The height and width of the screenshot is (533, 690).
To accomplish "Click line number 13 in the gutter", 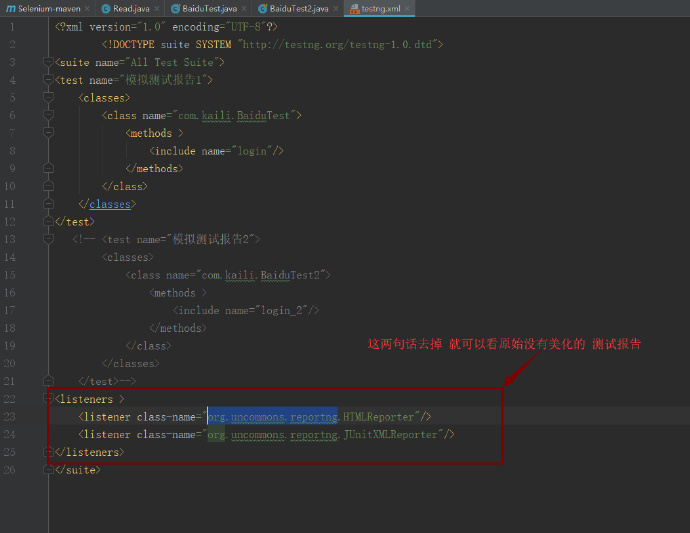I will pyautogui.click(x=9, y=239).
